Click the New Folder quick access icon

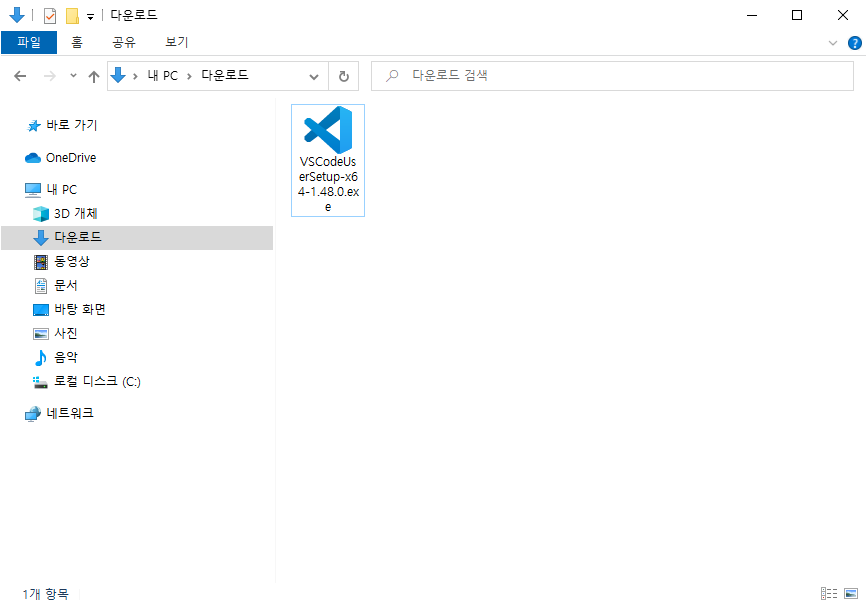pyautogui.click(x=72, y=15)
